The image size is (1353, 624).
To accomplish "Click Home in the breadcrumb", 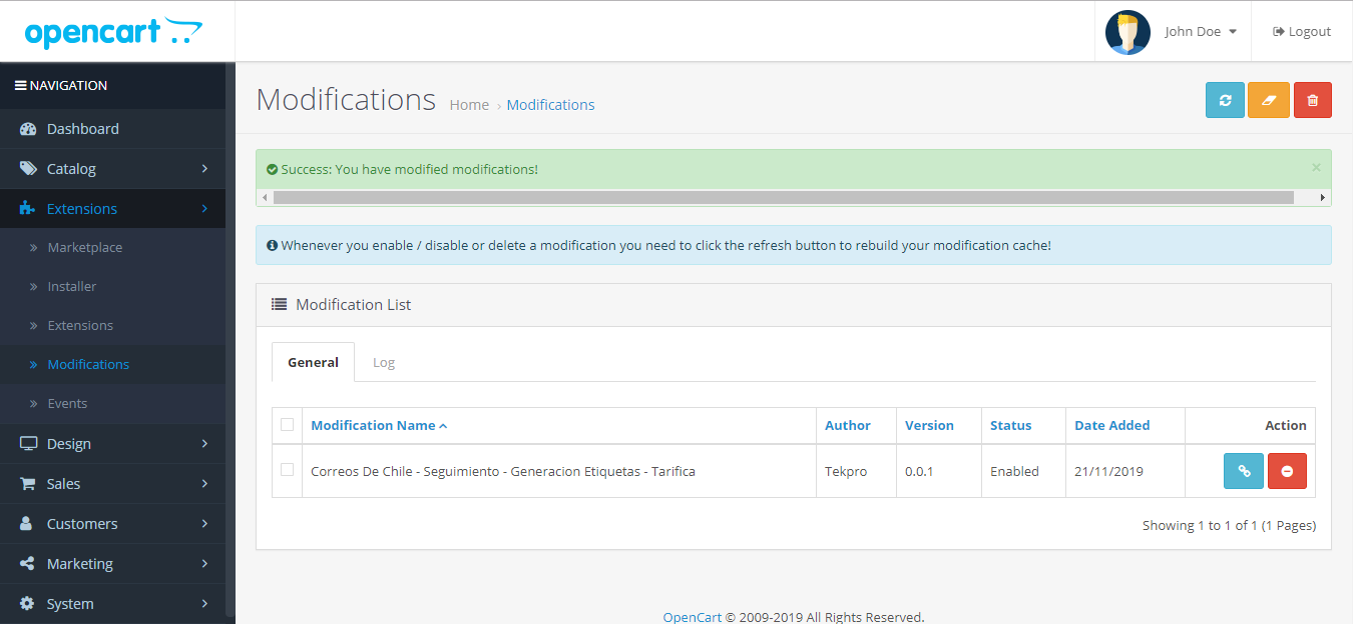I will 469,105.
